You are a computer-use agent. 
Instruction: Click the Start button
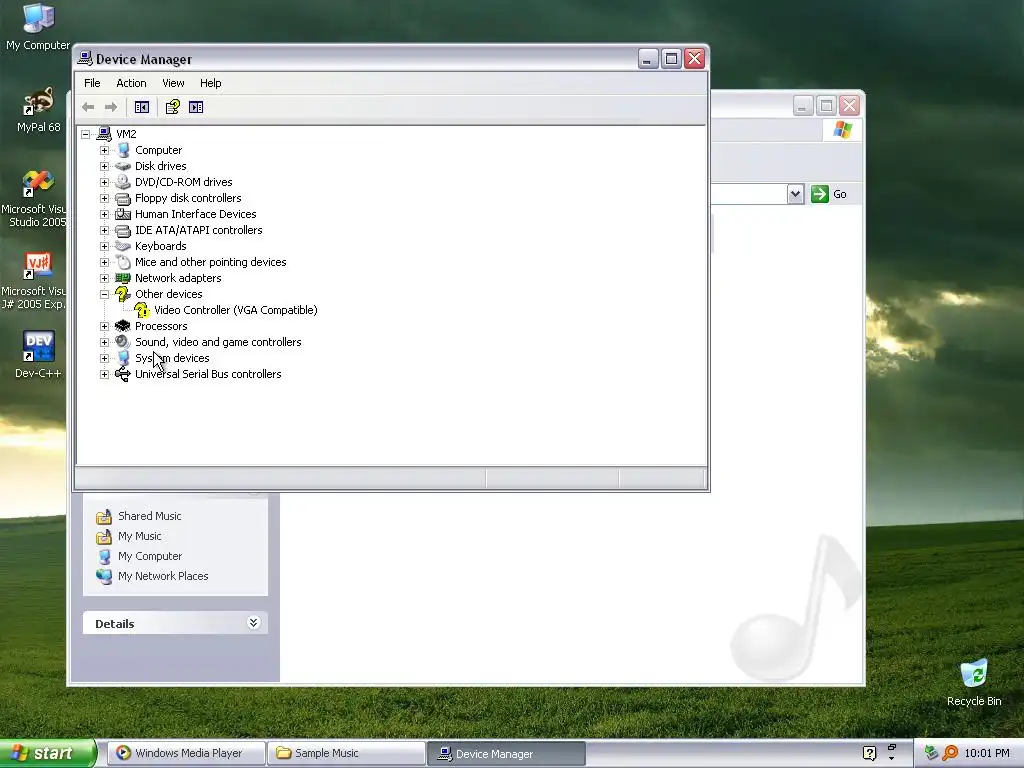point(47,753)
